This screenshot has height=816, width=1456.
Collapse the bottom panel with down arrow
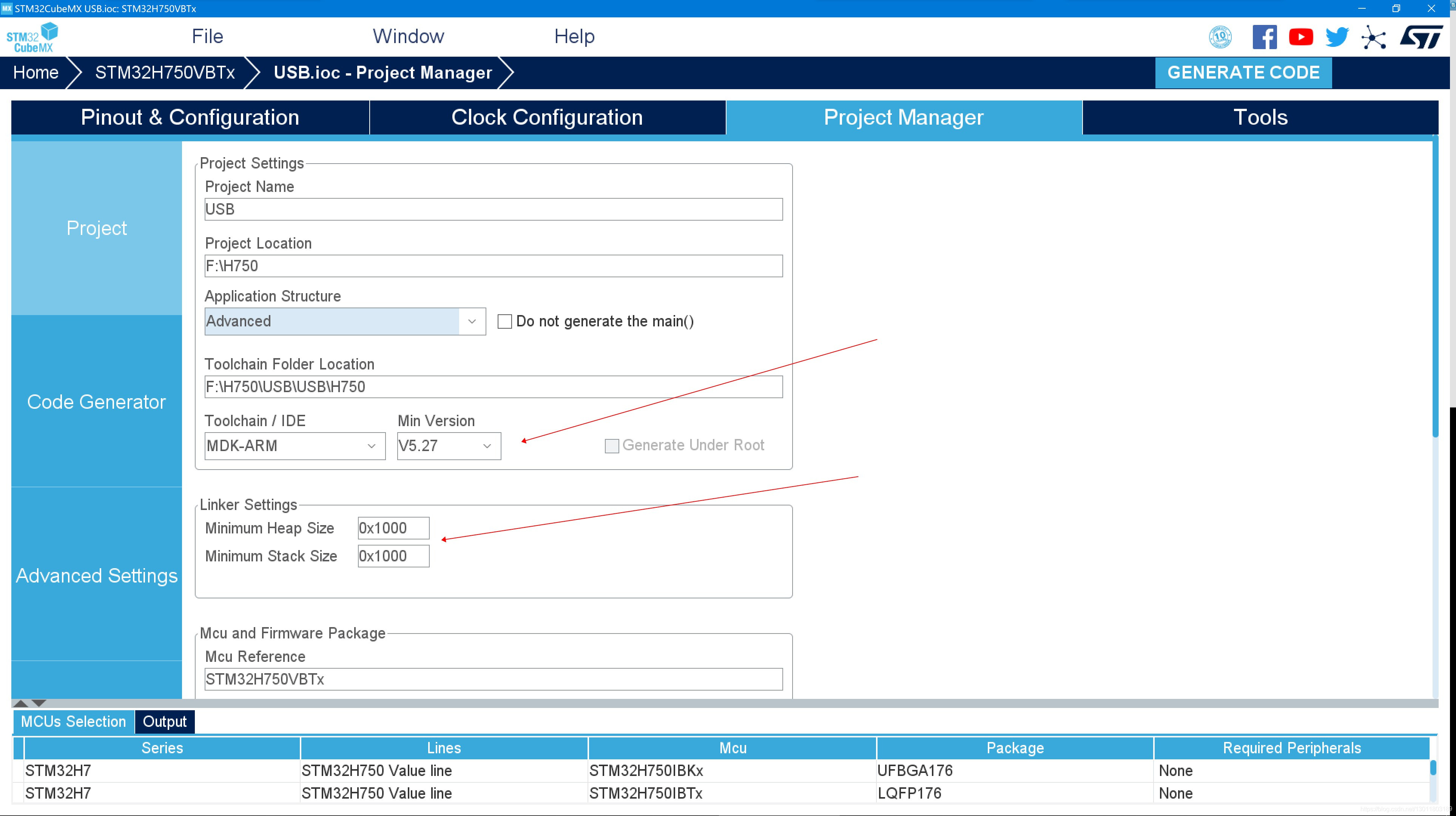click(x=39, y=703)
